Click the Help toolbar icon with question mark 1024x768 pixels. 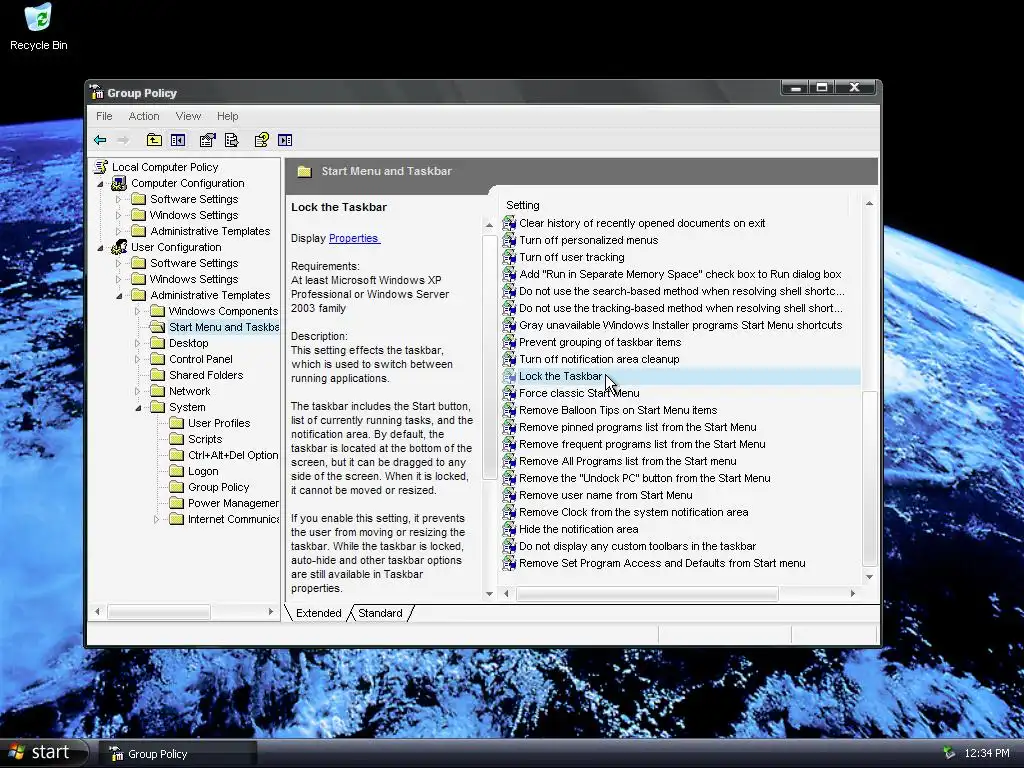coord(261,140)
